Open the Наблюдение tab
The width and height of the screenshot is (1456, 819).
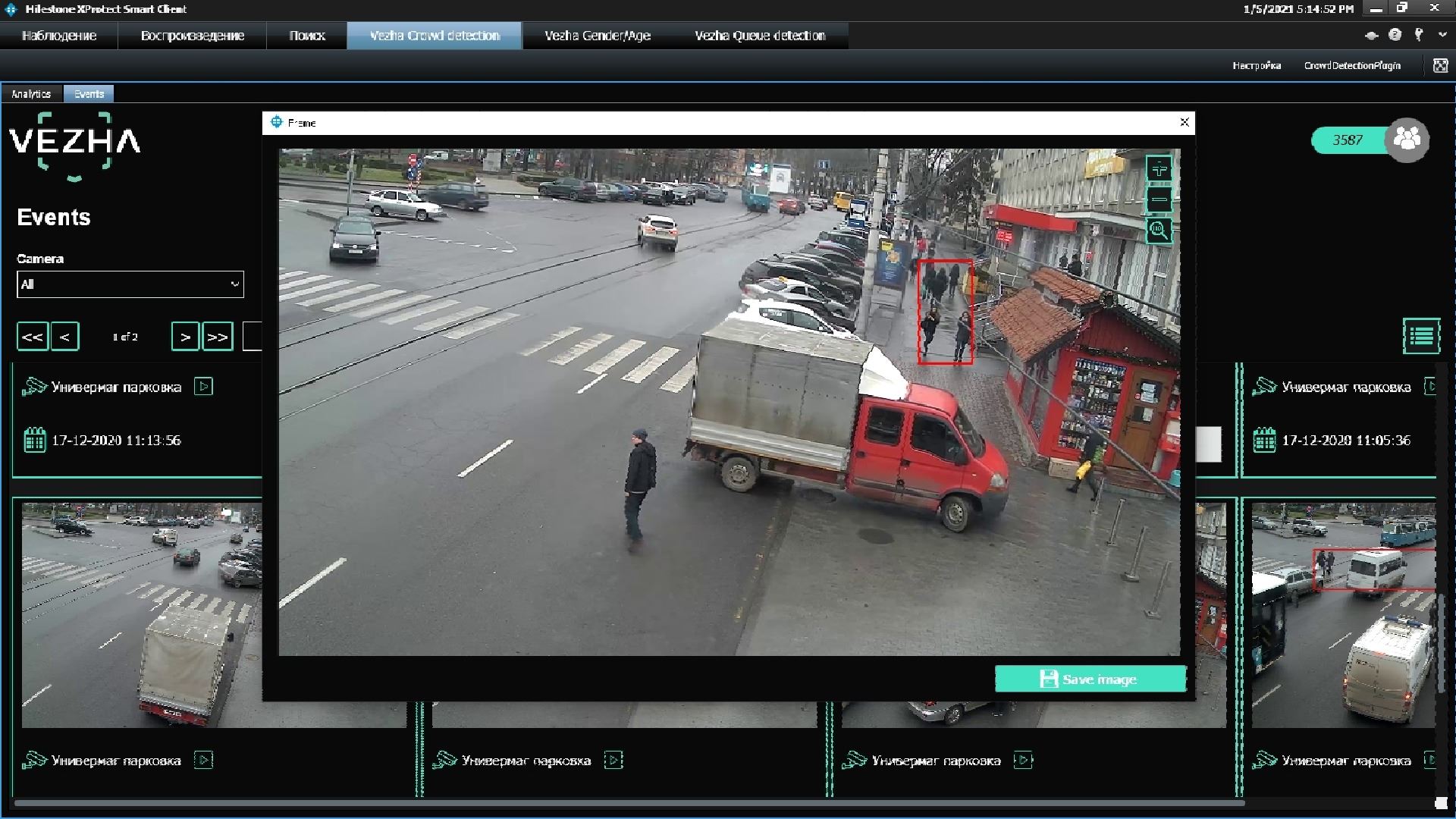[59, 36]
